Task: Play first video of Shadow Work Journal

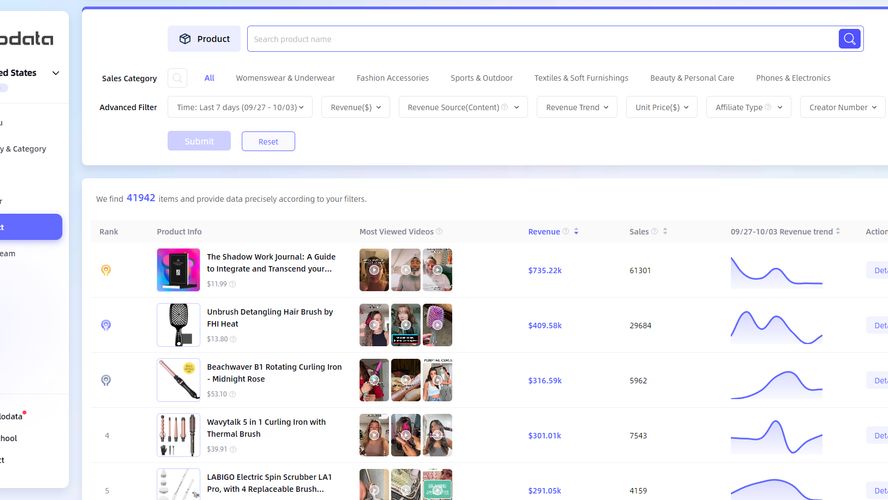Action: click(x=374, y=270)
